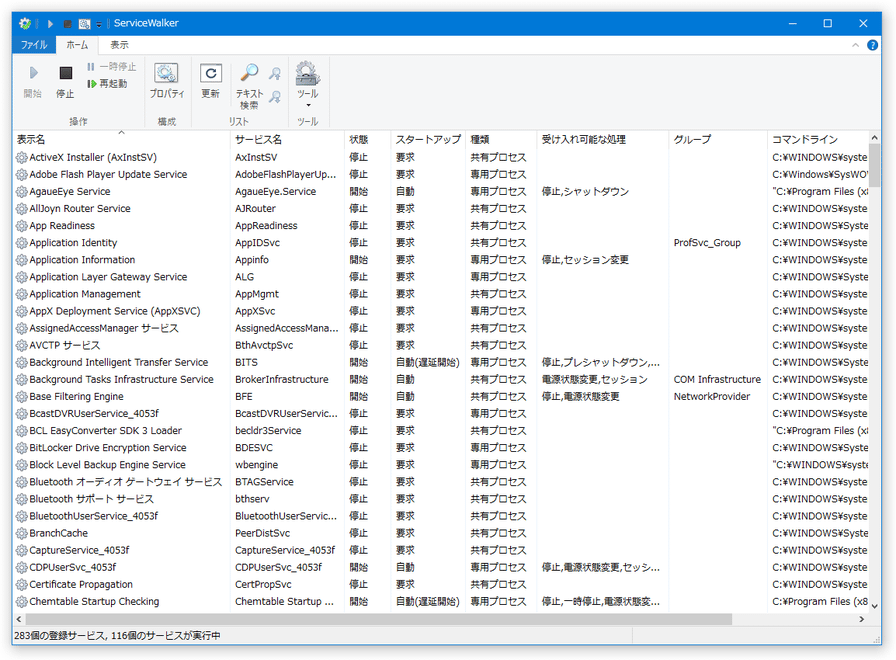896x660 pixels.
Task: Click the stop square in the quick access toolbar
Action: pos(67,23)
